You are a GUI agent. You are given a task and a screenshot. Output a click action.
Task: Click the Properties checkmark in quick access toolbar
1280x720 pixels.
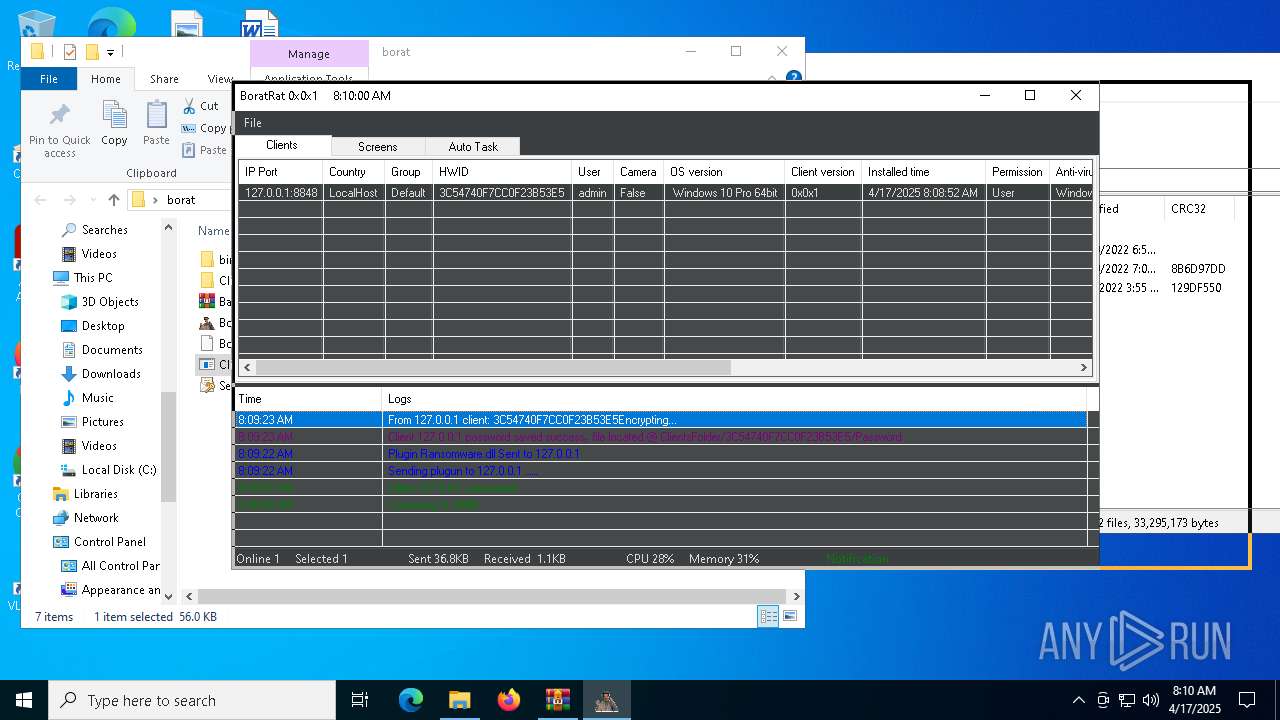pos(69,52)
